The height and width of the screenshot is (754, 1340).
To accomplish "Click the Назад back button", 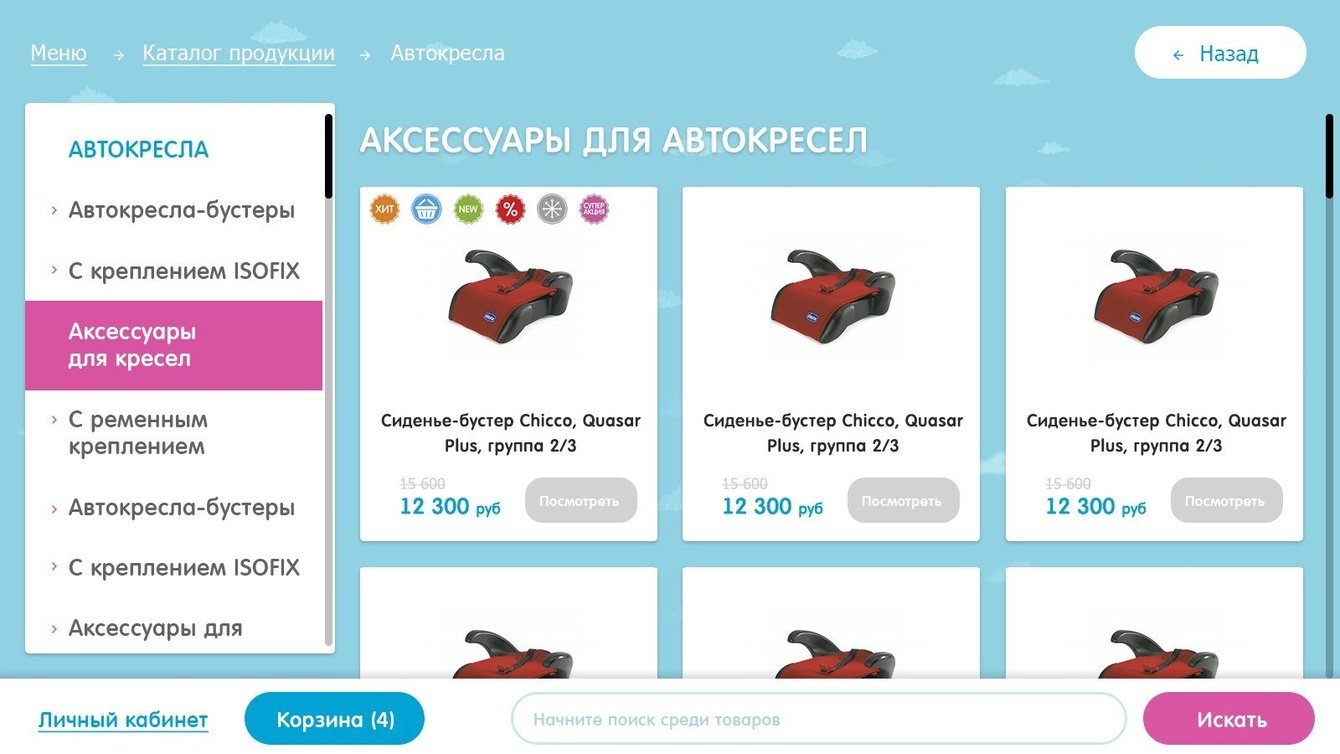I will click(x=1220, y=53).
